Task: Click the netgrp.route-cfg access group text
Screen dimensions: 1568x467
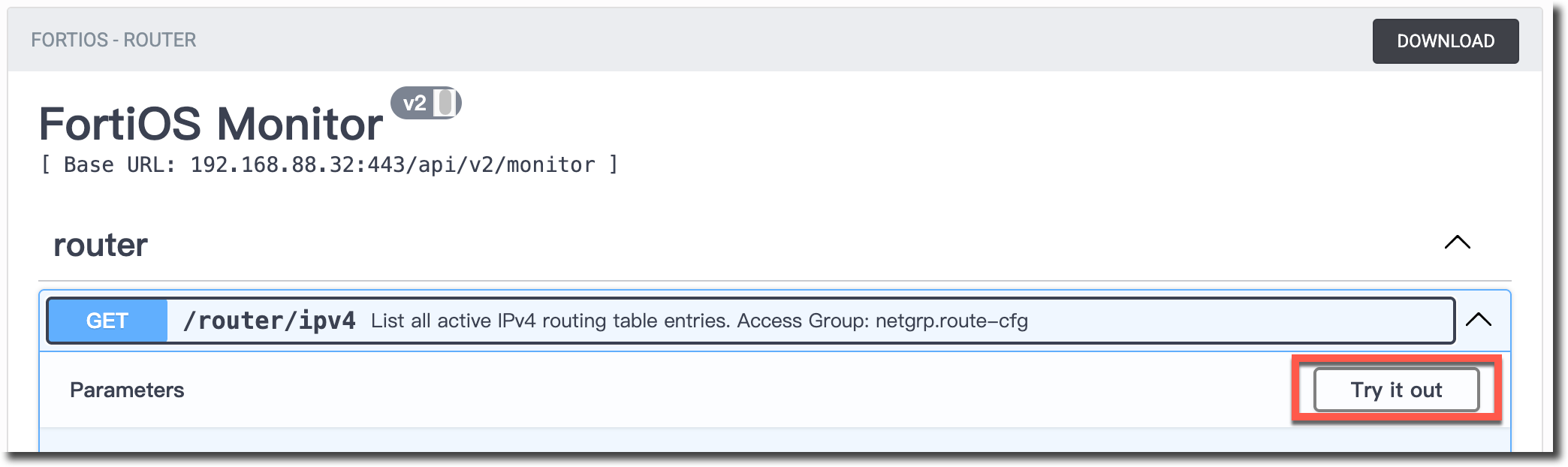Action: point(951,321)
